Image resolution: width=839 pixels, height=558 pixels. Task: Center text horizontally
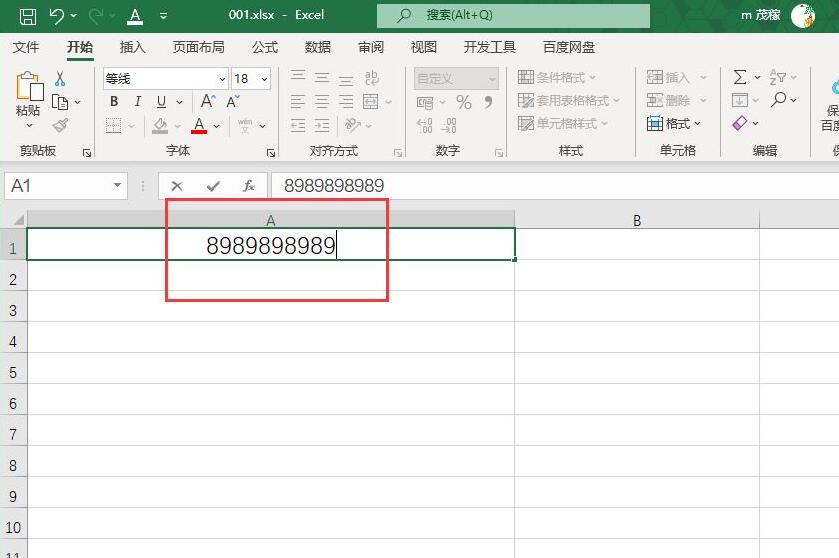[322, 101]
